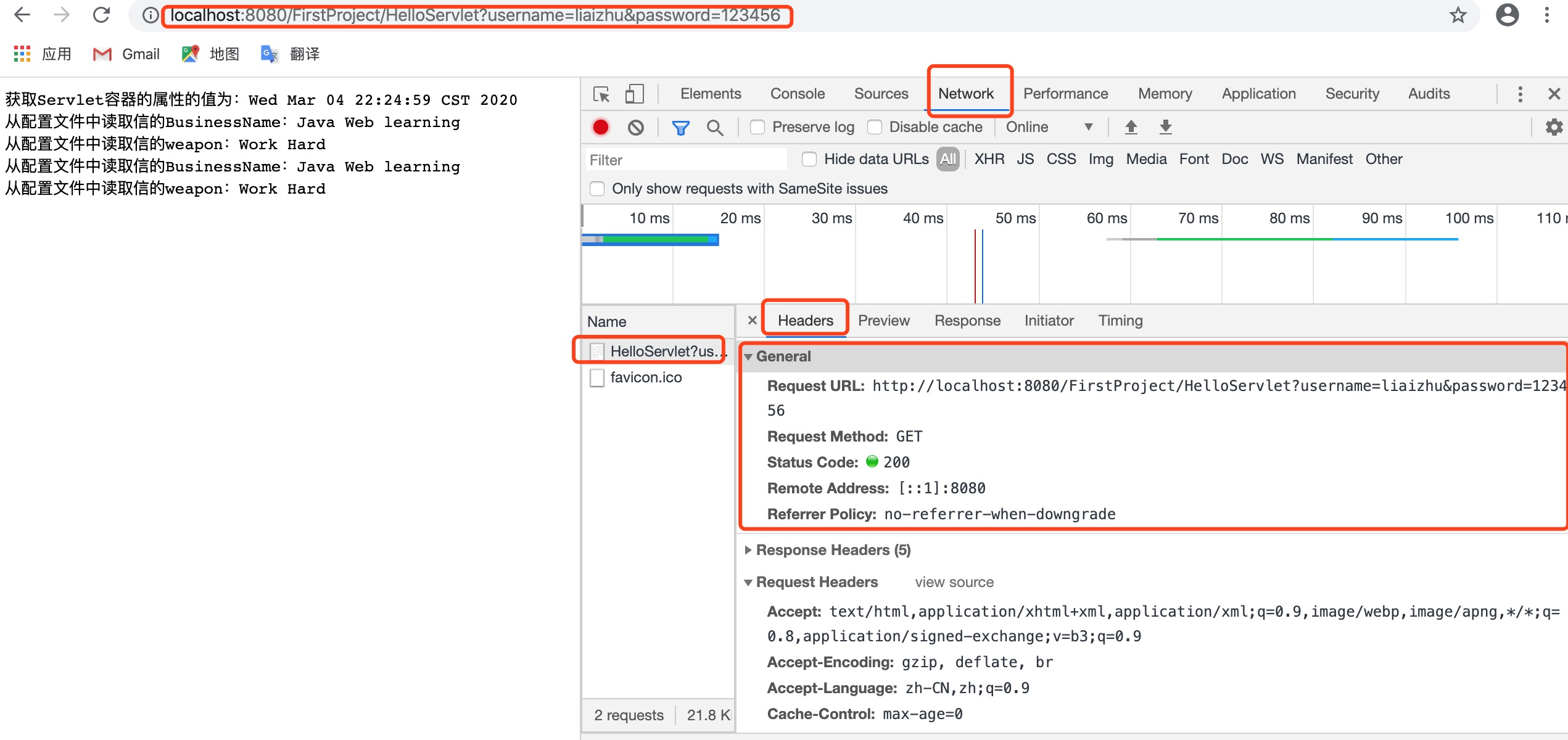Enable the Preserve log checkbox
Image resolution: width=1568 pixels, height=740 pixels.
pos(757,128)
